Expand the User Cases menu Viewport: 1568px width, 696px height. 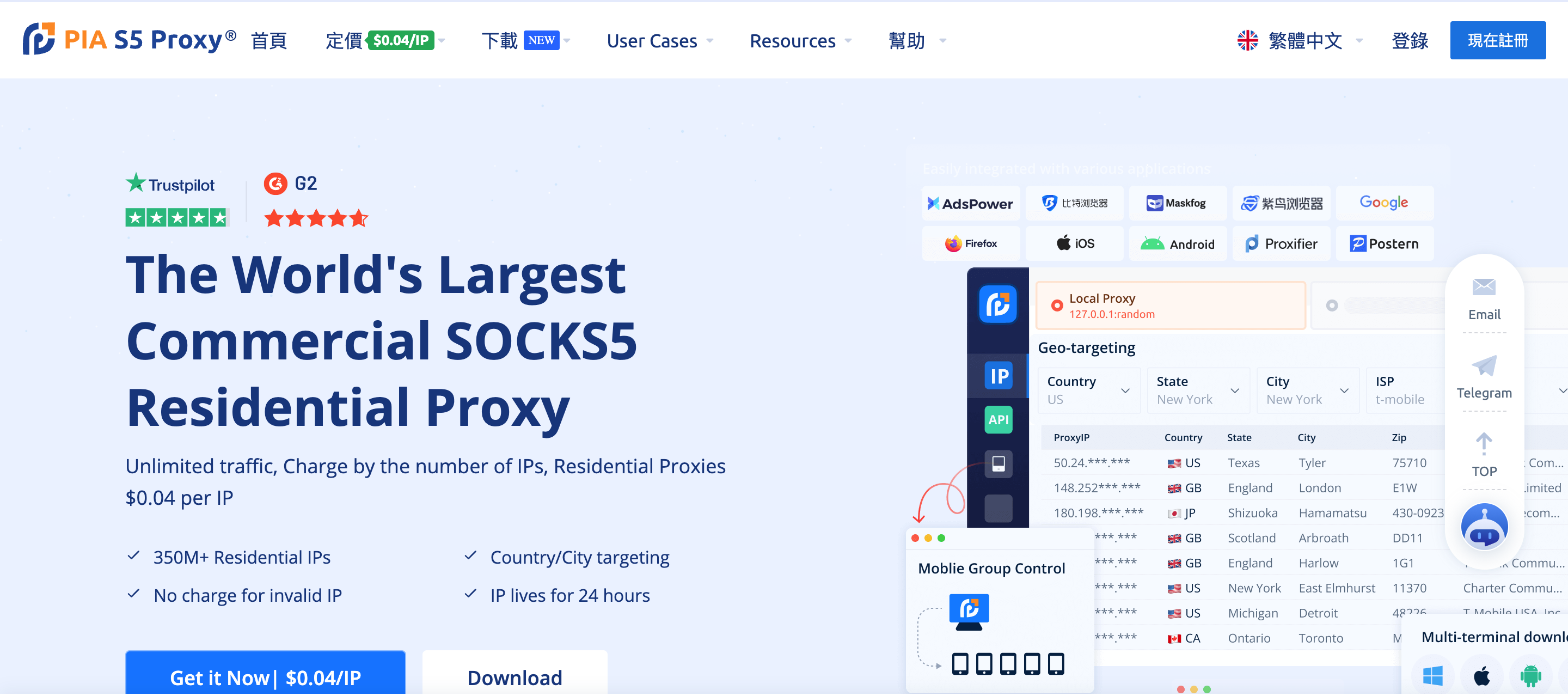point(660,41)
